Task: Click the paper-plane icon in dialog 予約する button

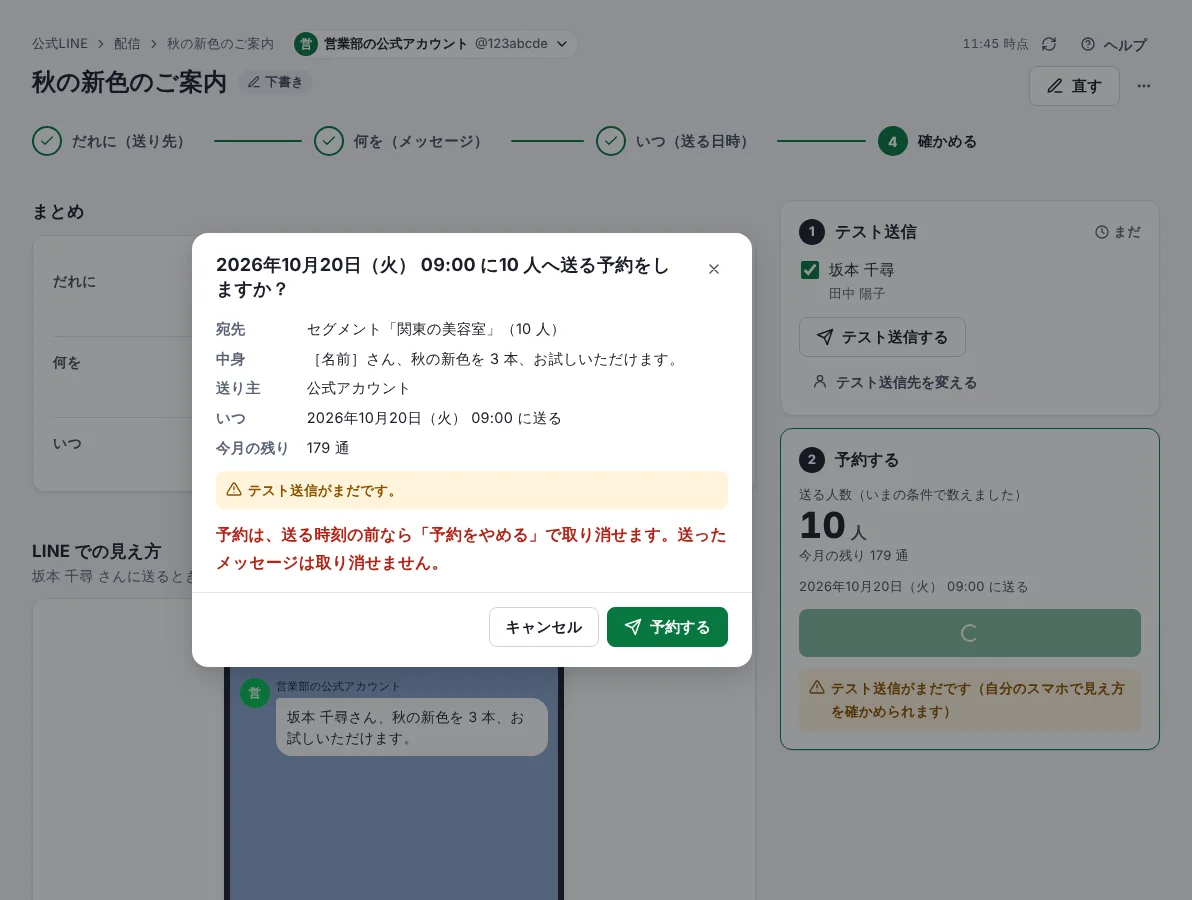Action: [632, 627]
